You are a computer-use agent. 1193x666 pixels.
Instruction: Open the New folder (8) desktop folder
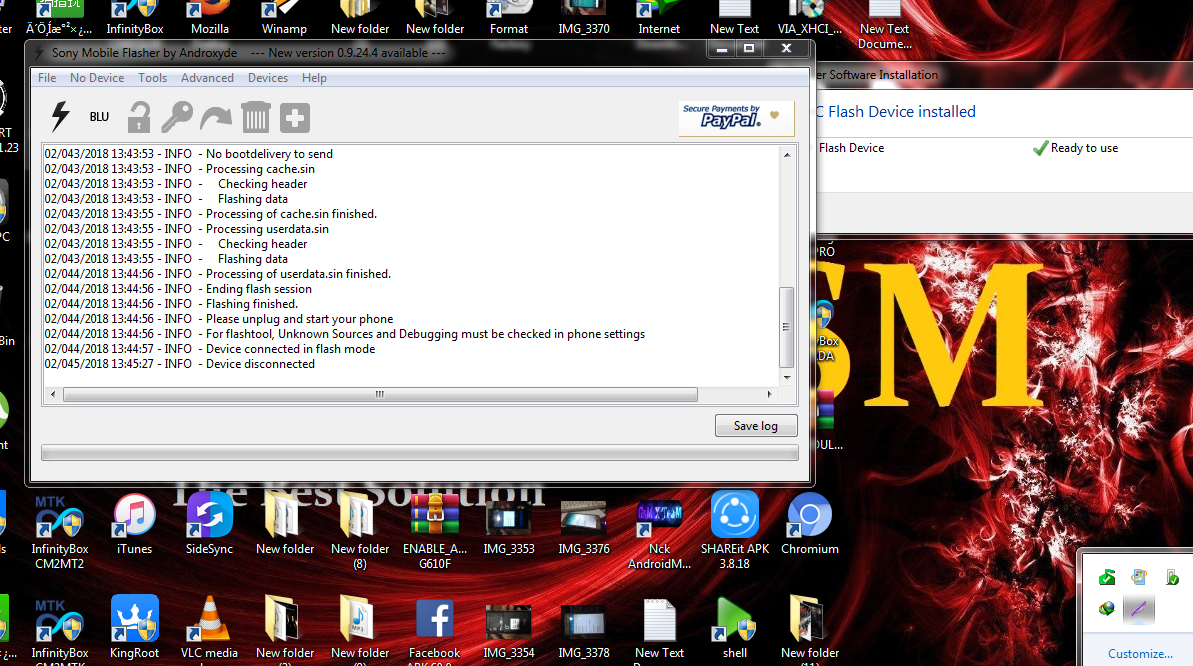[360, 532]
